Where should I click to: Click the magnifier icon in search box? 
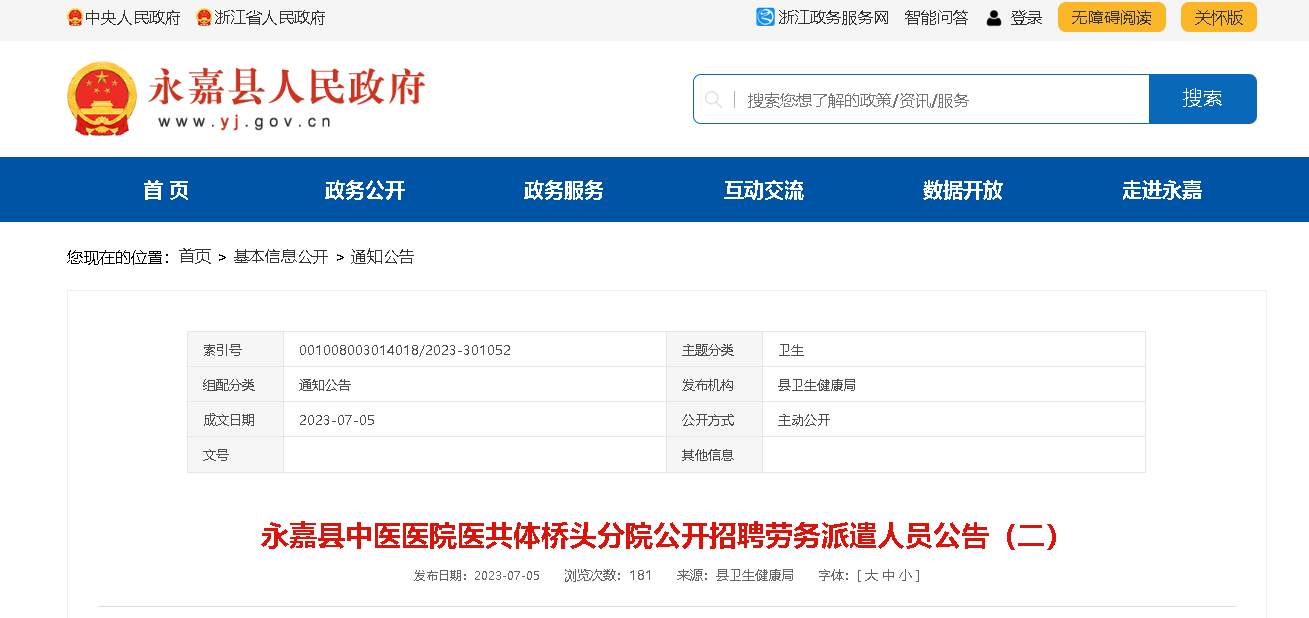click(x=713, y=99)
